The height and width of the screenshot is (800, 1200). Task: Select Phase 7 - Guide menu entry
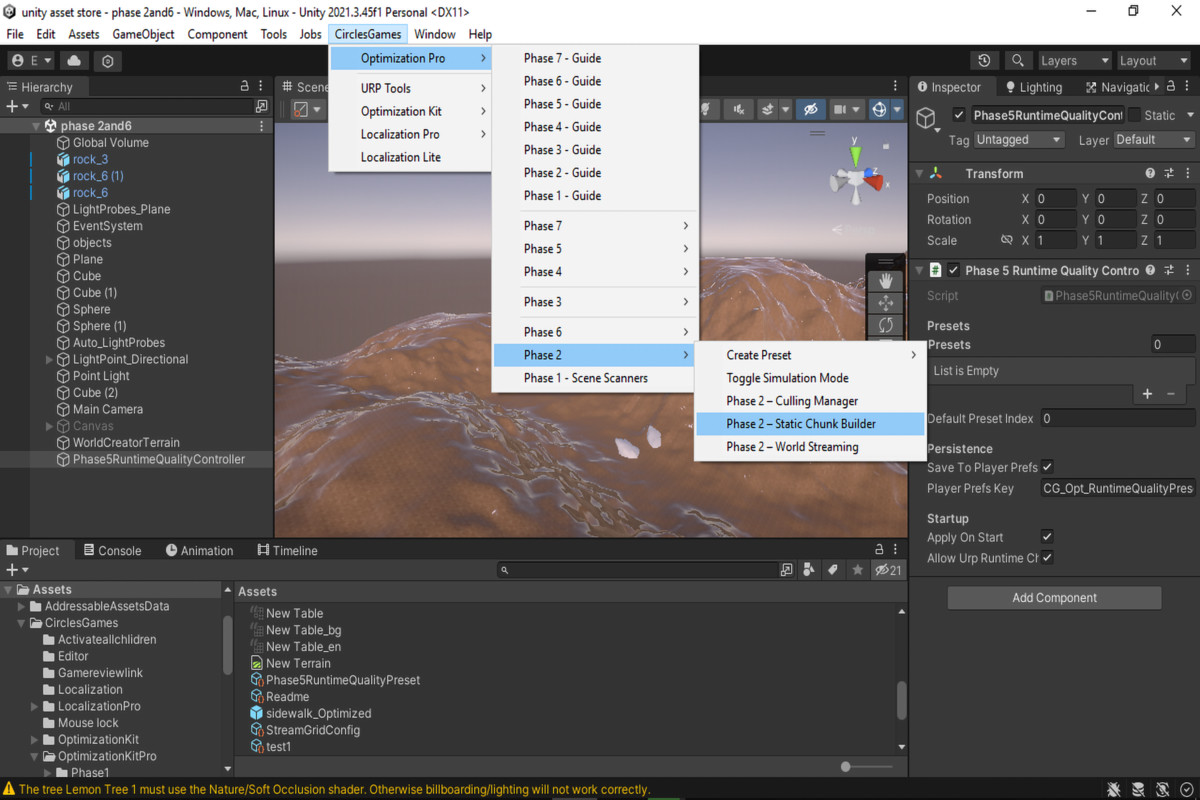point(595,58)
